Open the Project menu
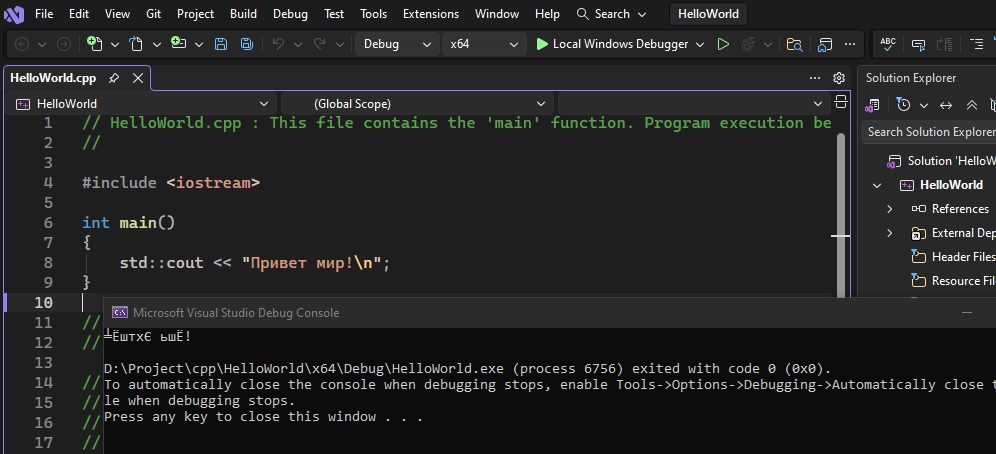The width and height of the screenshot is (996, 454). coord(196,13)
